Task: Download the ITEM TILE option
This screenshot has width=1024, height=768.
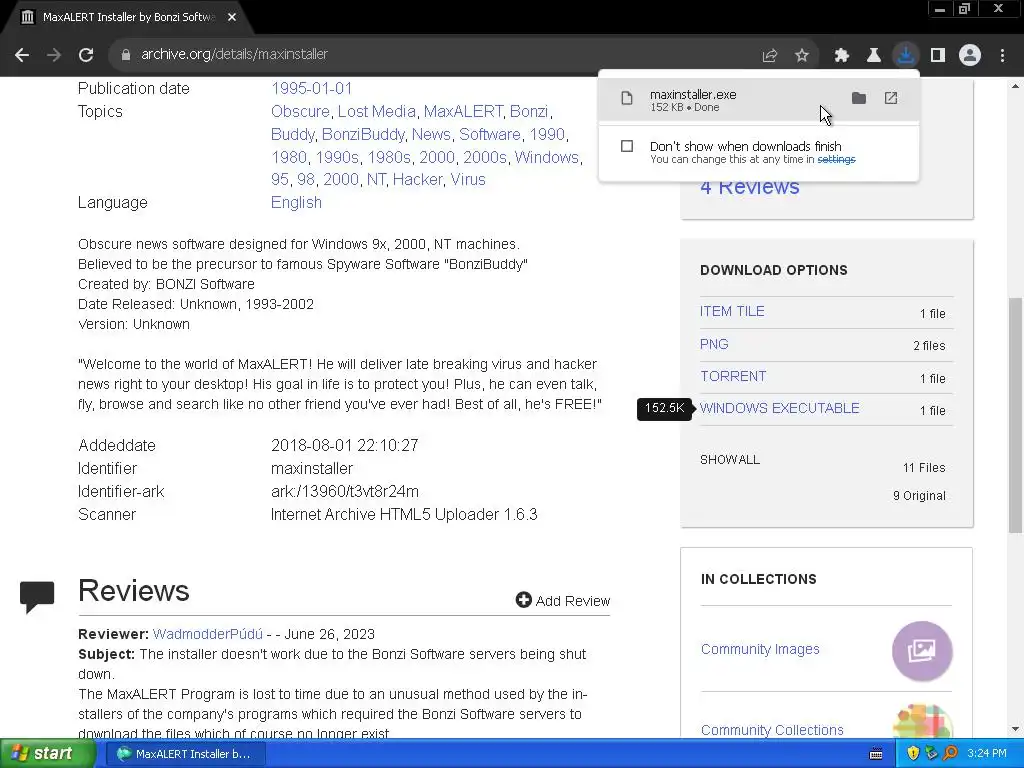Action: 732,312
